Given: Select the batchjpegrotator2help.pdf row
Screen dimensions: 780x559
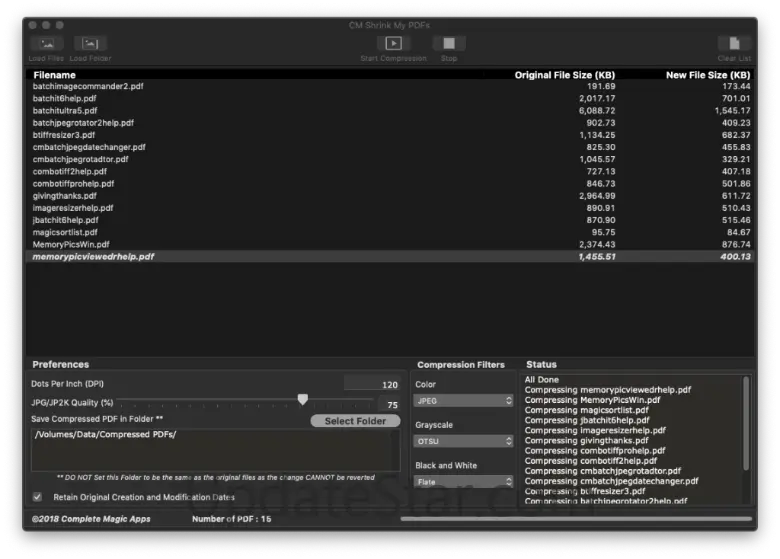Looking at the screenshot, I should pyautogui.click(x=390, y=123).
